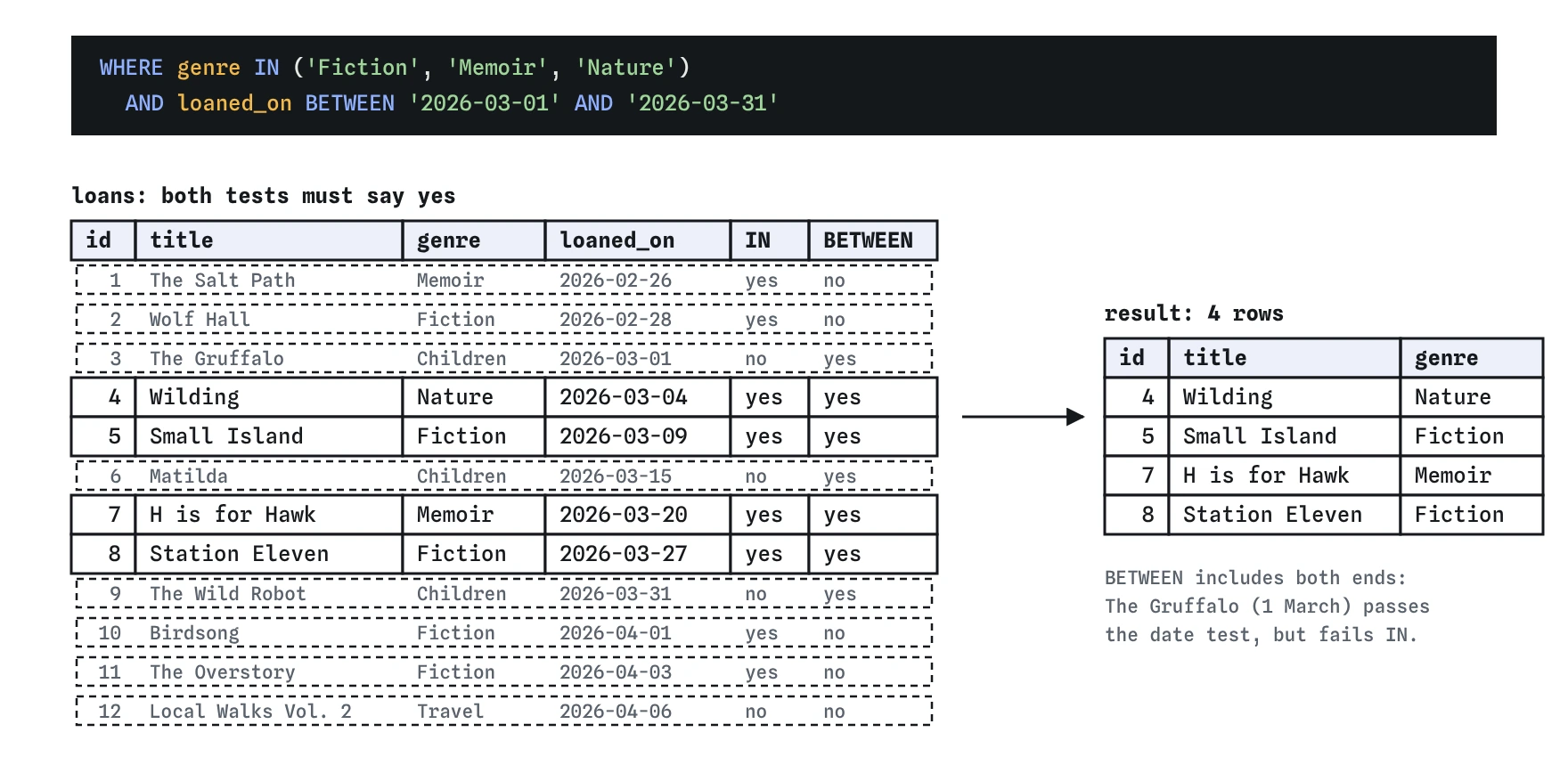Pick "The Gruffalo" in the loans table

click(216, 359)
